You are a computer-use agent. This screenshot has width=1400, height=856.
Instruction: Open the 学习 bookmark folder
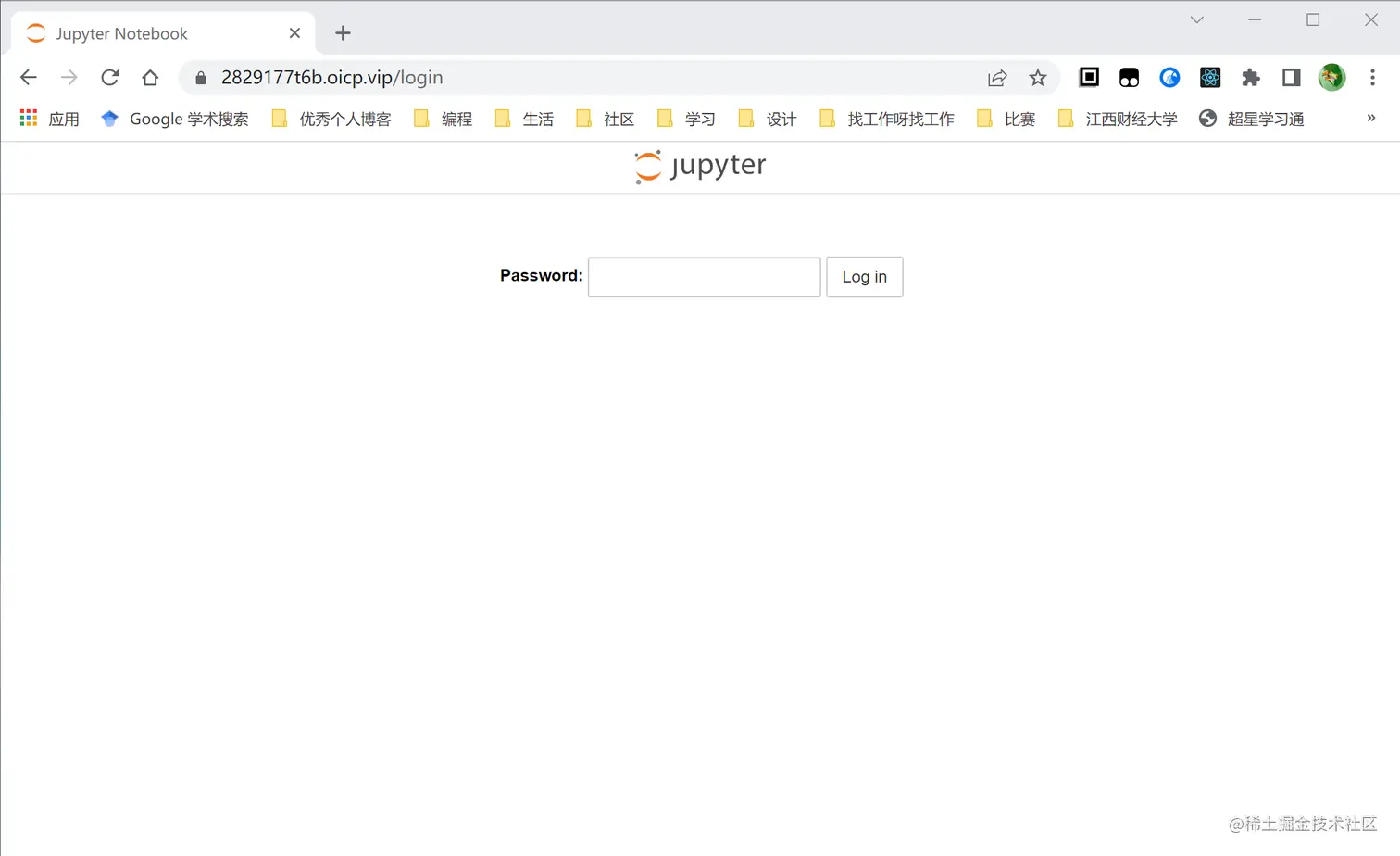pos(686,119)
